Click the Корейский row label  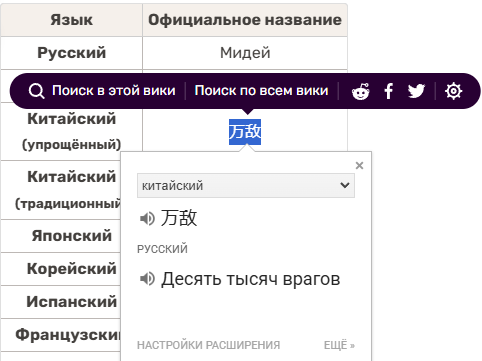click(72, 269)
